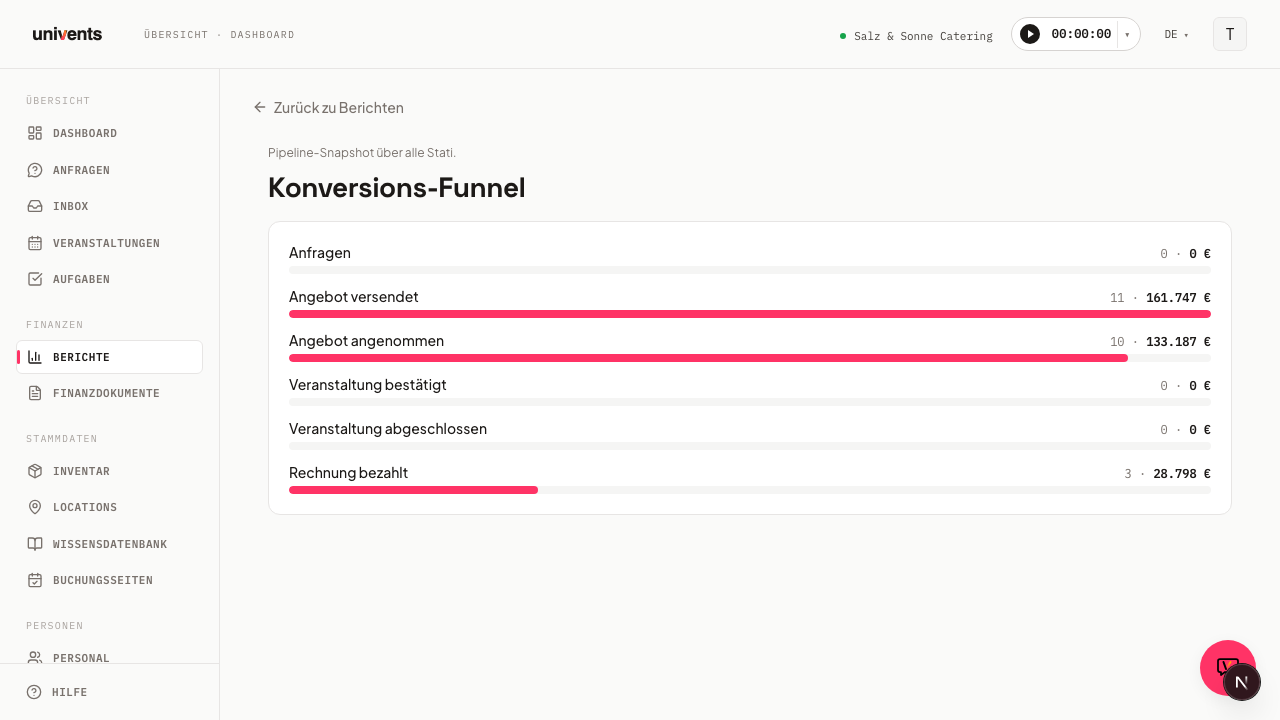
Task: Click the Inbox tray icon
Action: tap(35, 206)
